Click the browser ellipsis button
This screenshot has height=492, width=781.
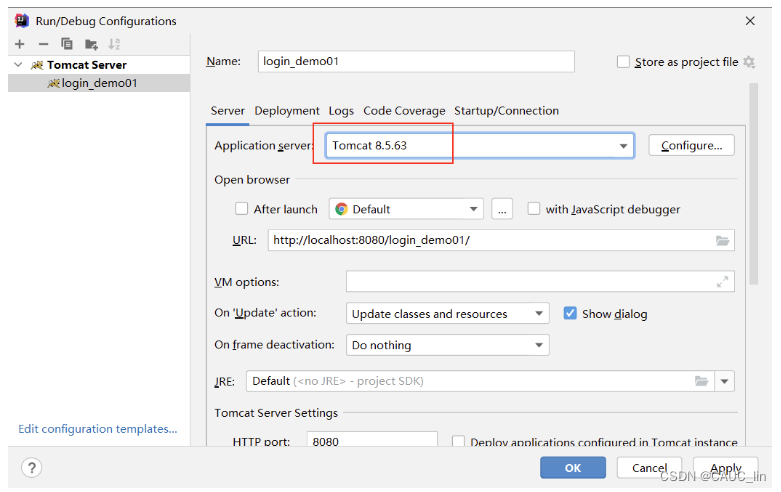tap(502, 209)
